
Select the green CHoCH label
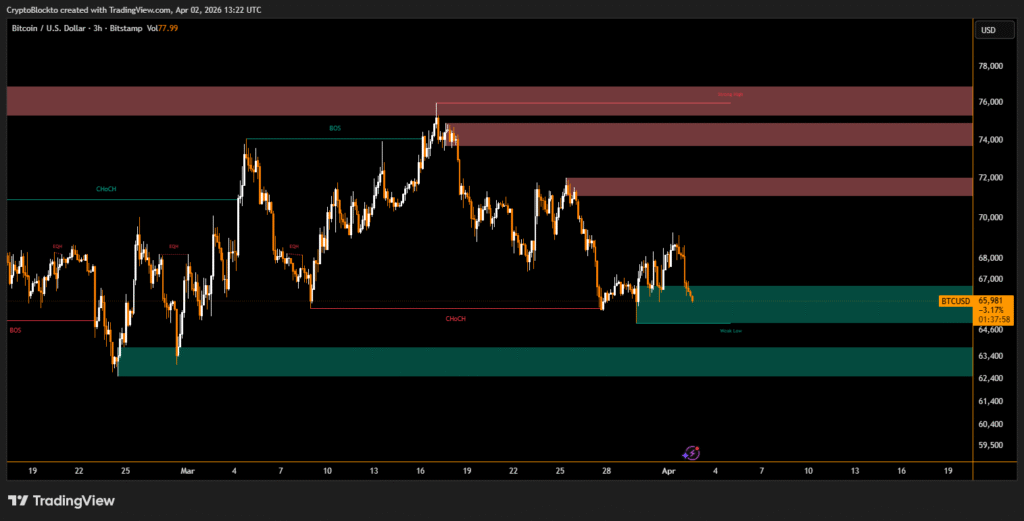coord(106,189)
